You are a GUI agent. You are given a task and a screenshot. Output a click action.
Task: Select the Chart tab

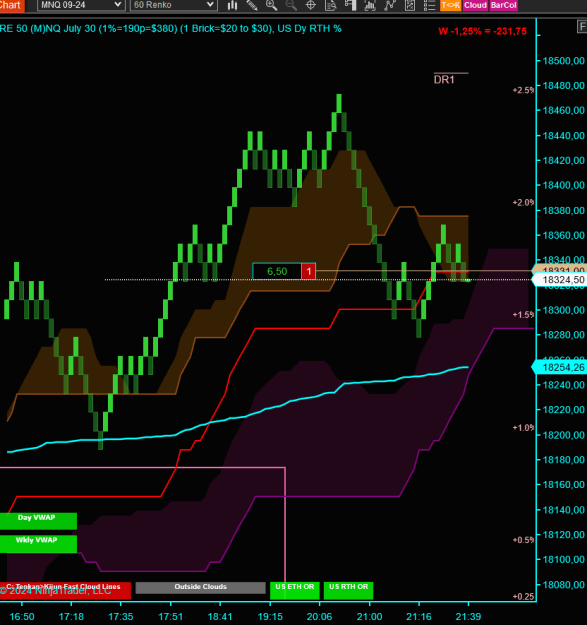point(11,5)
